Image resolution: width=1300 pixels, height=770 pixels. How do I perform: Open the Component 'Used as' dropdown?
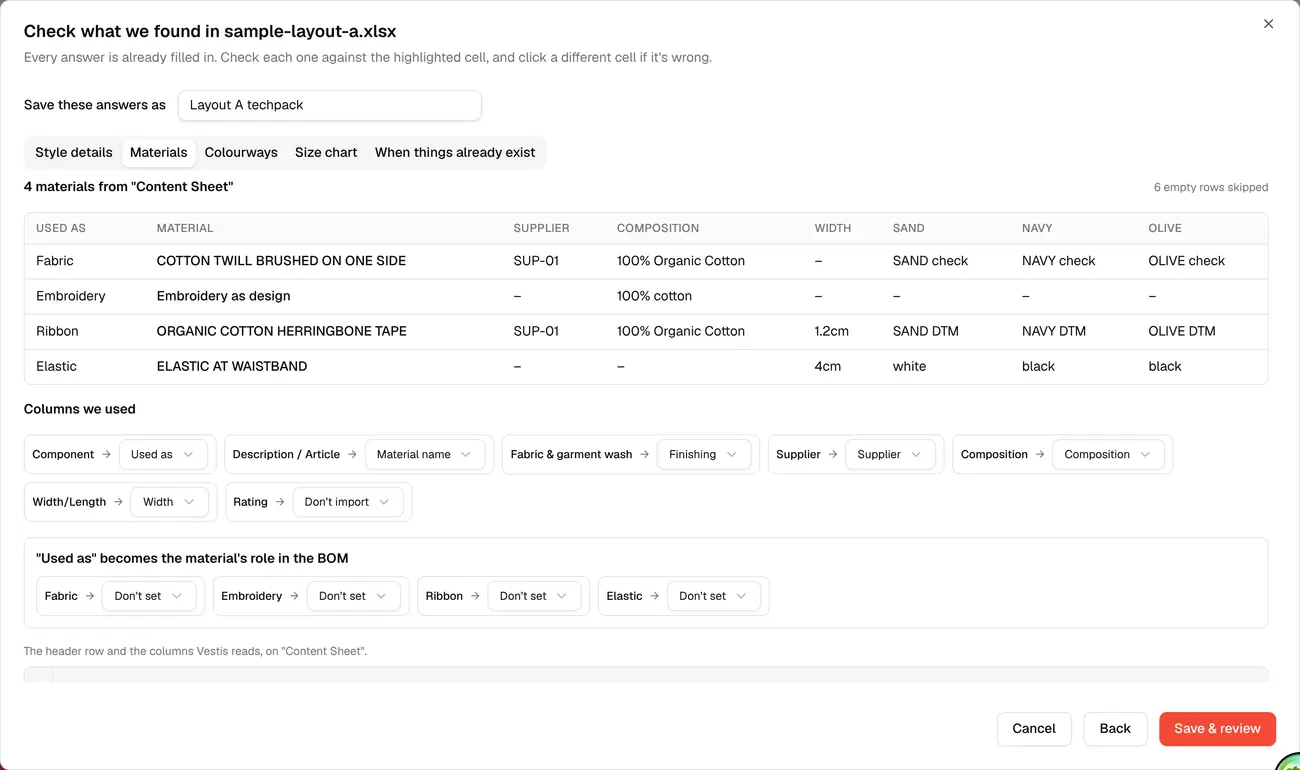(x=163, y=454)
